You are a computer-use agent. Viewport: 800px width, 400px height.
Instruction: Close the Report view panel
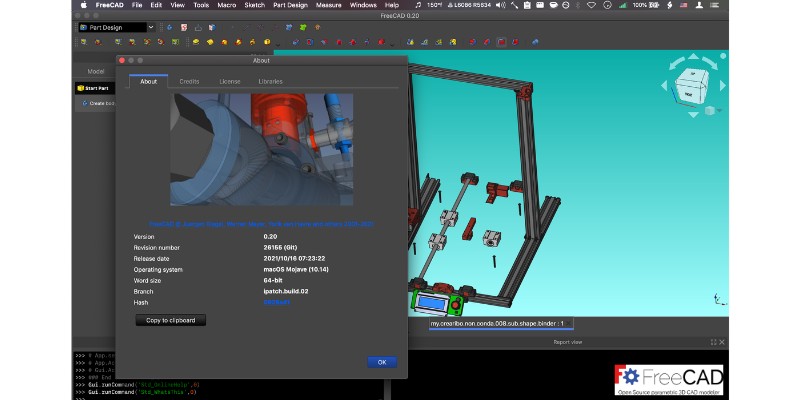pyautogui.click(x=721, y=342)
